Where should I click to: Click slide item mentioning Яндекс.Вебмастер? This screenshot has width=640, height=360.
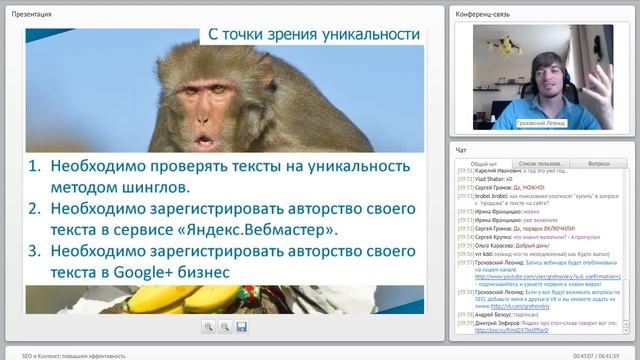(222, 219)
